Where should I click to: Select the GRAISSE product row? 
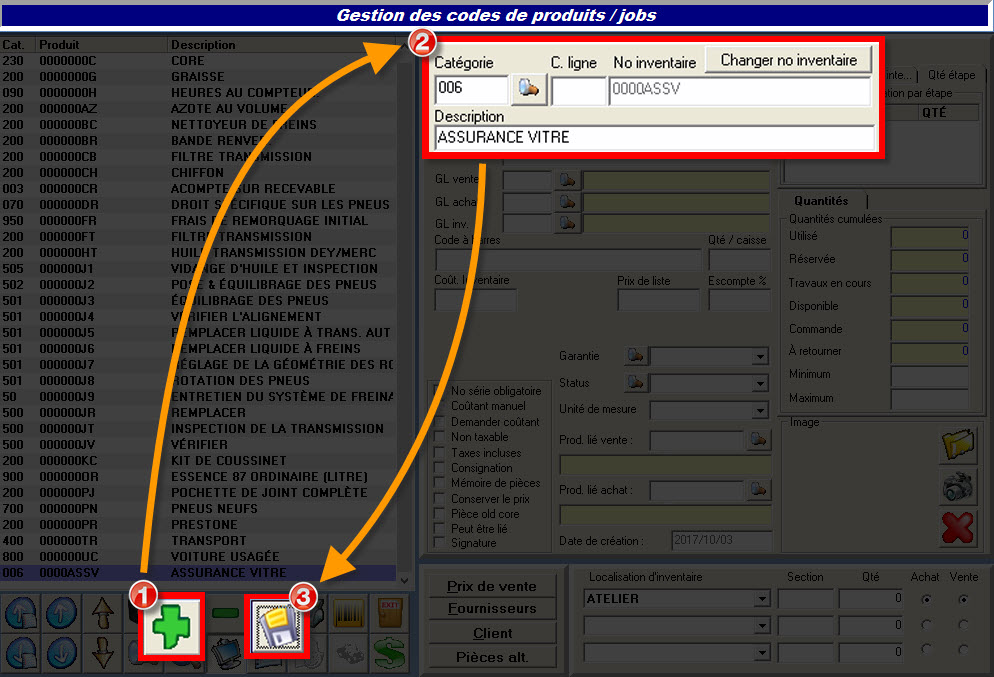tap(198, 77)
